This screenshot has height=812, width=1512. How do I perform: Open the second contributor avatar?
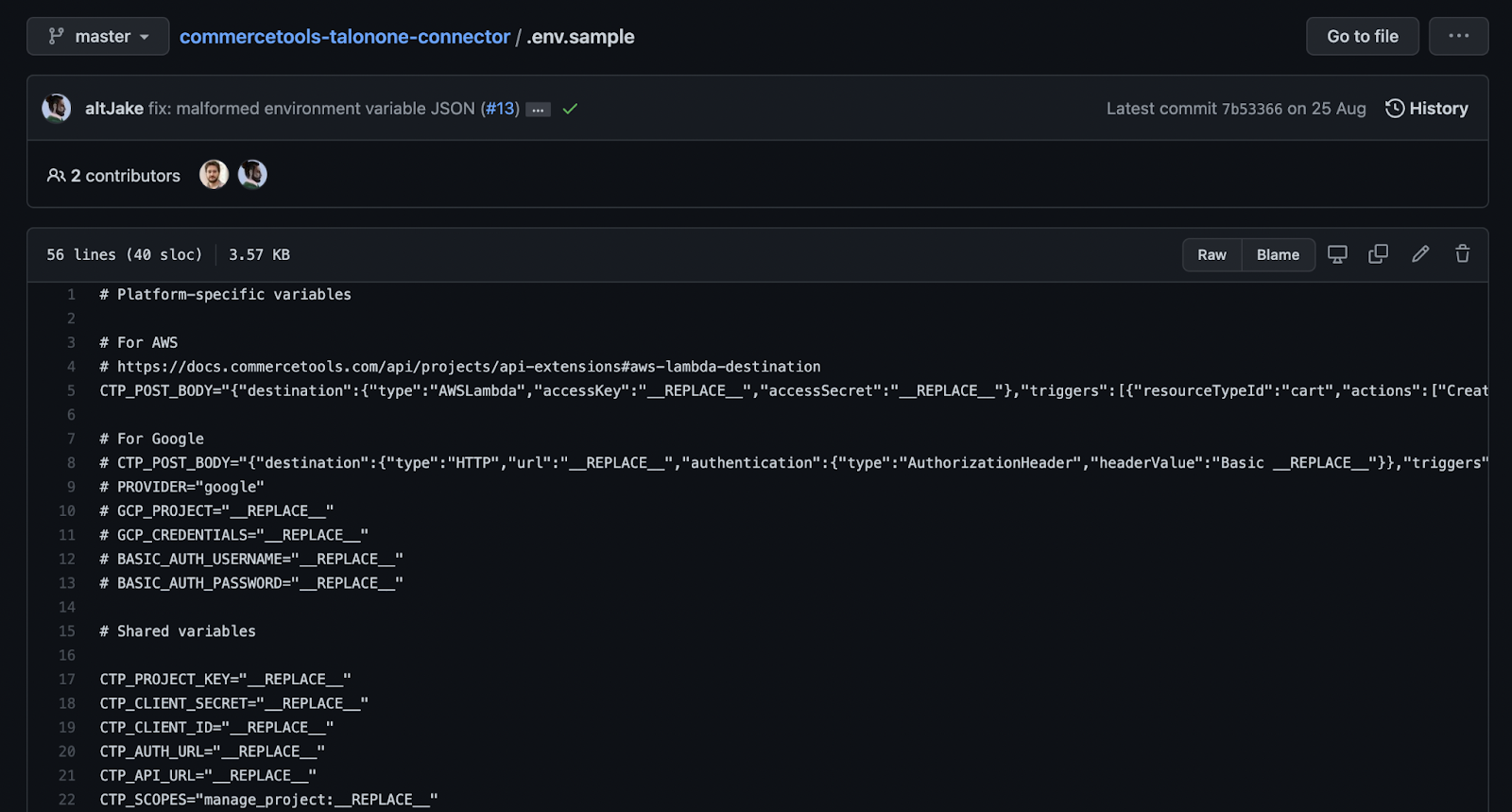[252, 174]
